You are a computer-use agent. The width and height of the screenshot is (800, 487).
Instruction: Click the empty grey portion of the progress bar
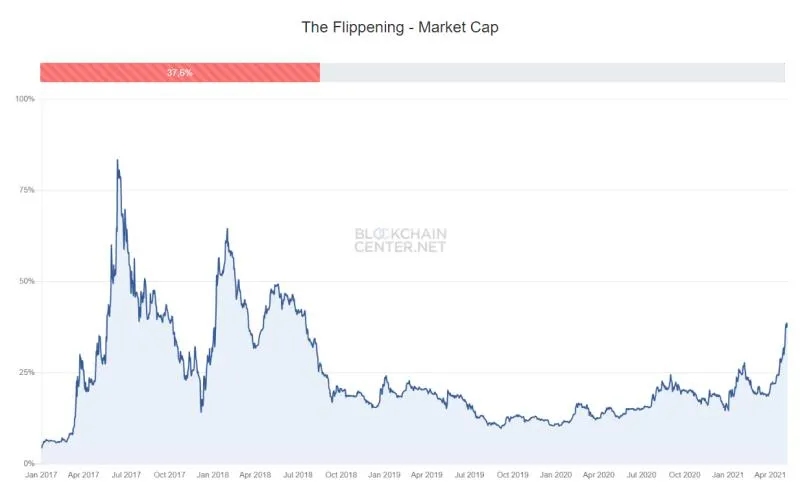tap(552, 72)
